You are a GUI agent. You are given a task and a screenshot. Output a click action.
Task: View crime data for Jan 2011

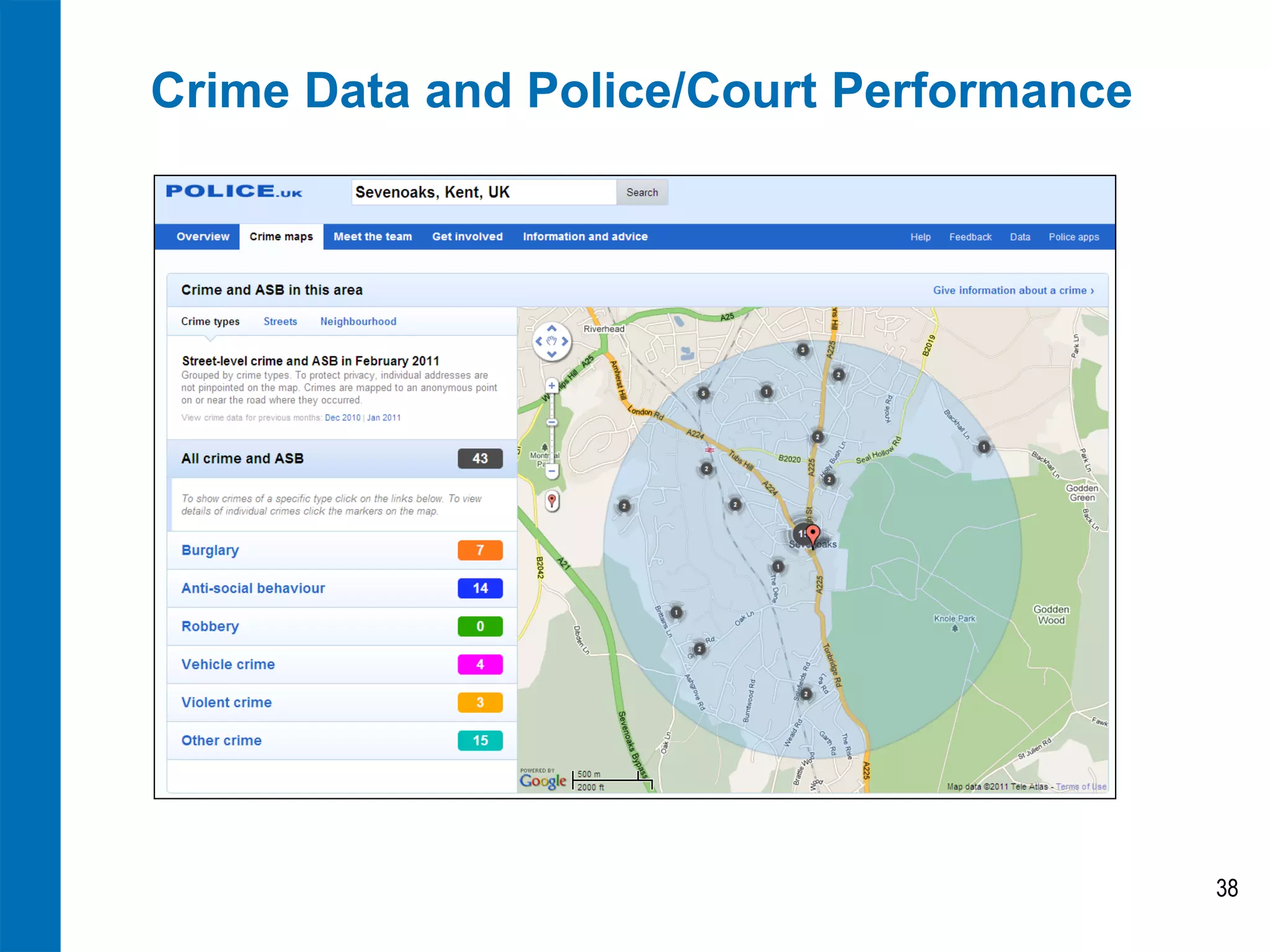click(384, 418)
